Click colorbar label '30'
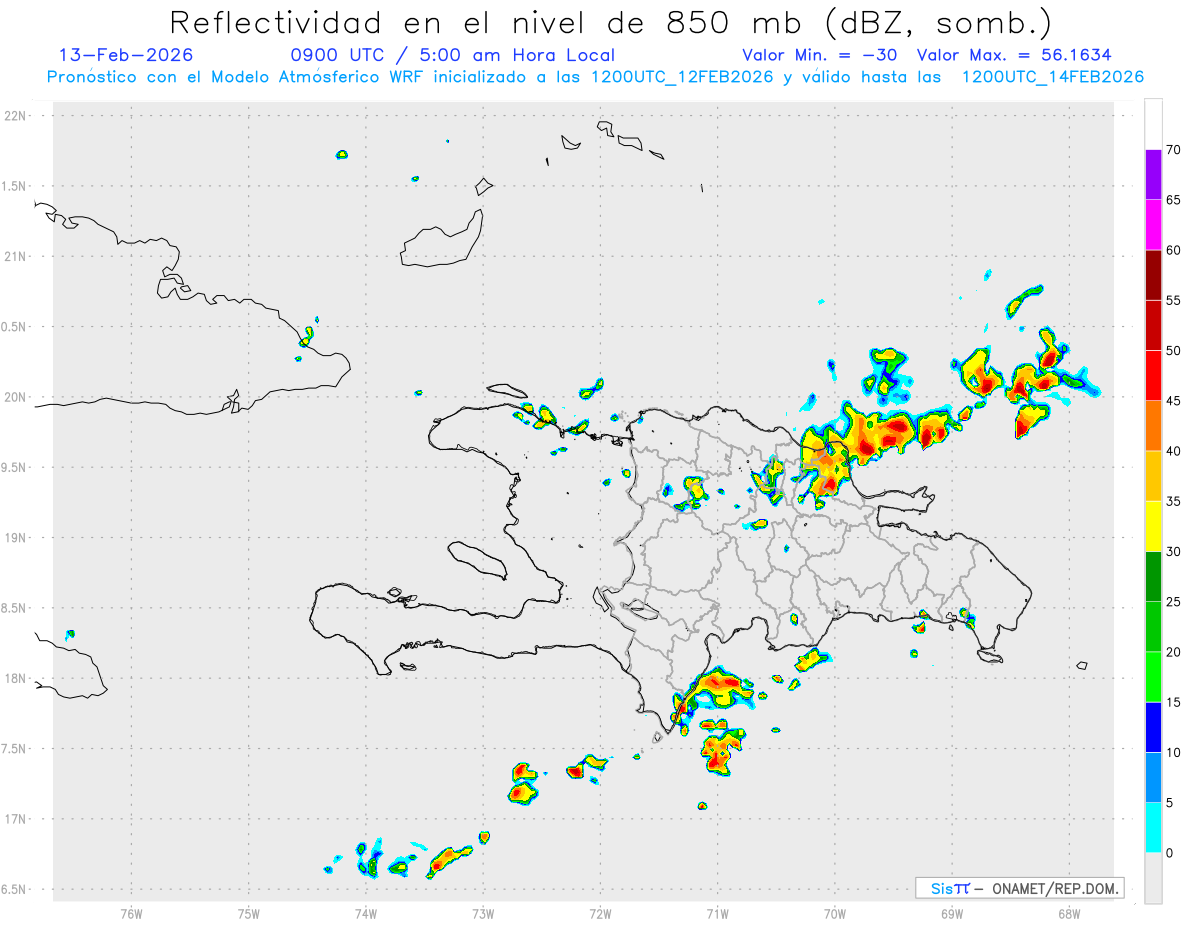The height and width of the screenshot is (927, 1200). 1173,552
